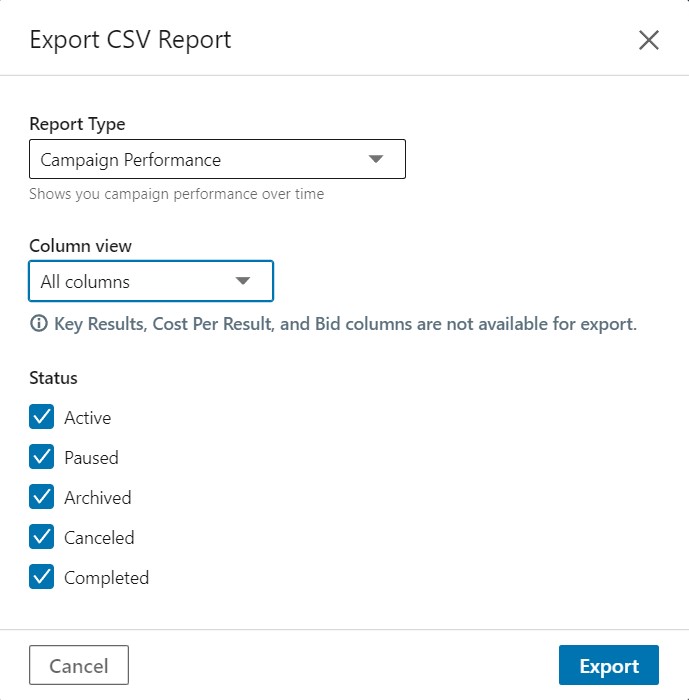Click the Canceled label text
This screenshot has height=700, width=689.
click(x=99, y=538)
